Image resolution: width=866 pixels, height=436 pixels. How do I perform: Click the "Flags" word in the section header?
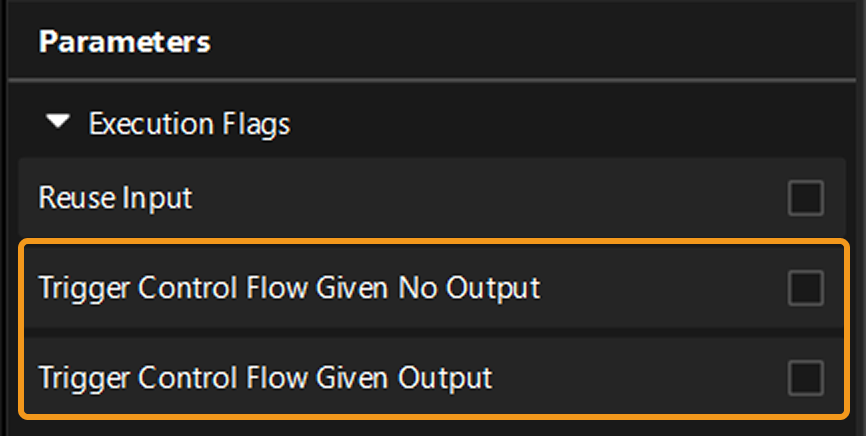[x=257, y=124]
